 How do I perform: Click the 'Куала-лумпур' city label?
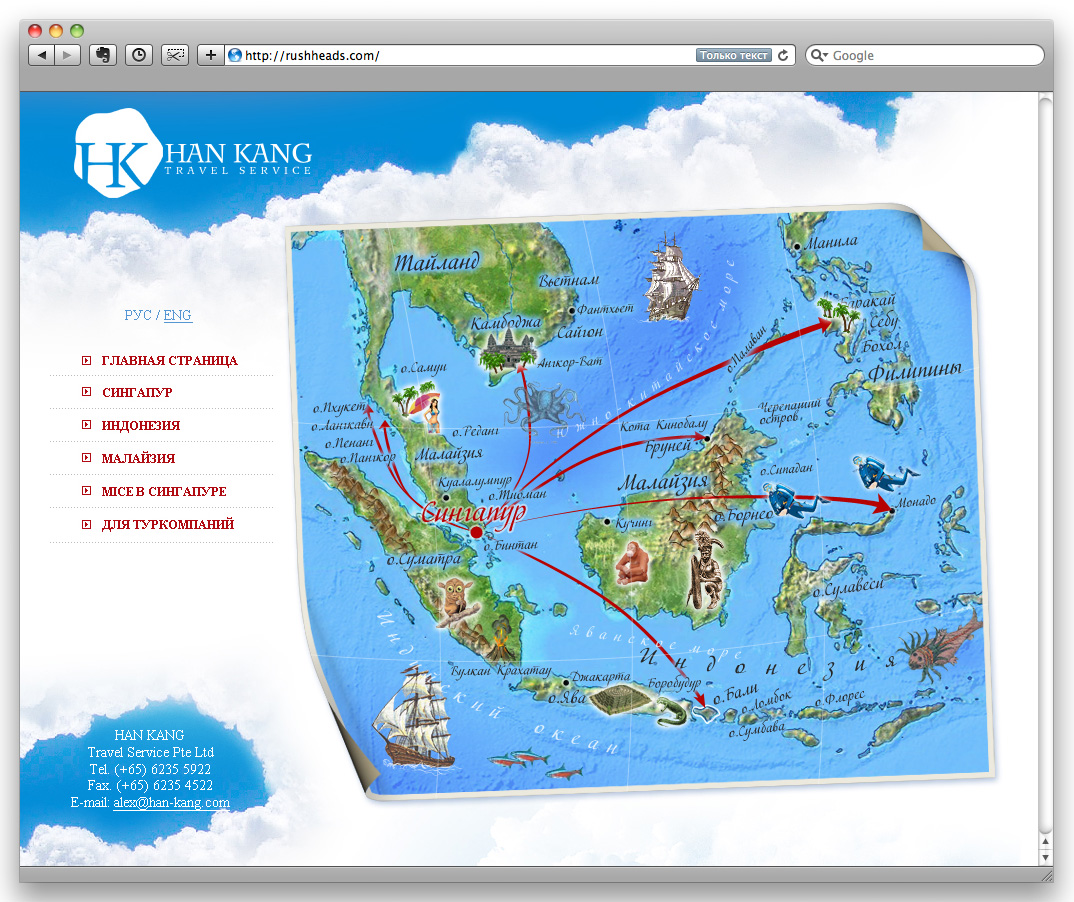pyautogui.click(x=475, y=481)
